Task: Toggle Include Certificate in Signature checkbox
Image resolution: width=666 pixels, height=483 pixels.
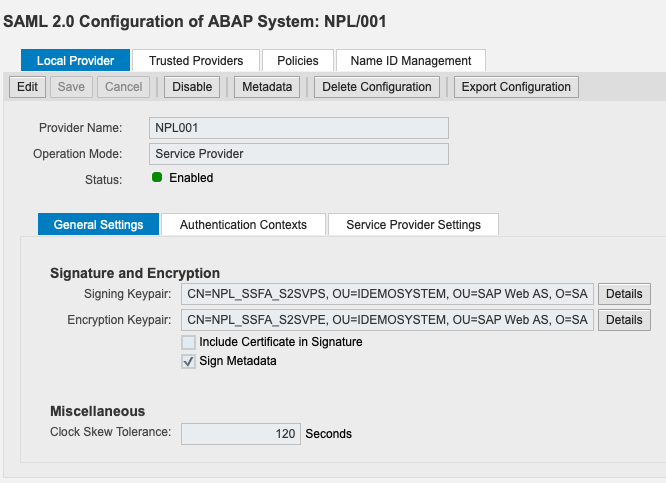Action: [x=188, y=342]
